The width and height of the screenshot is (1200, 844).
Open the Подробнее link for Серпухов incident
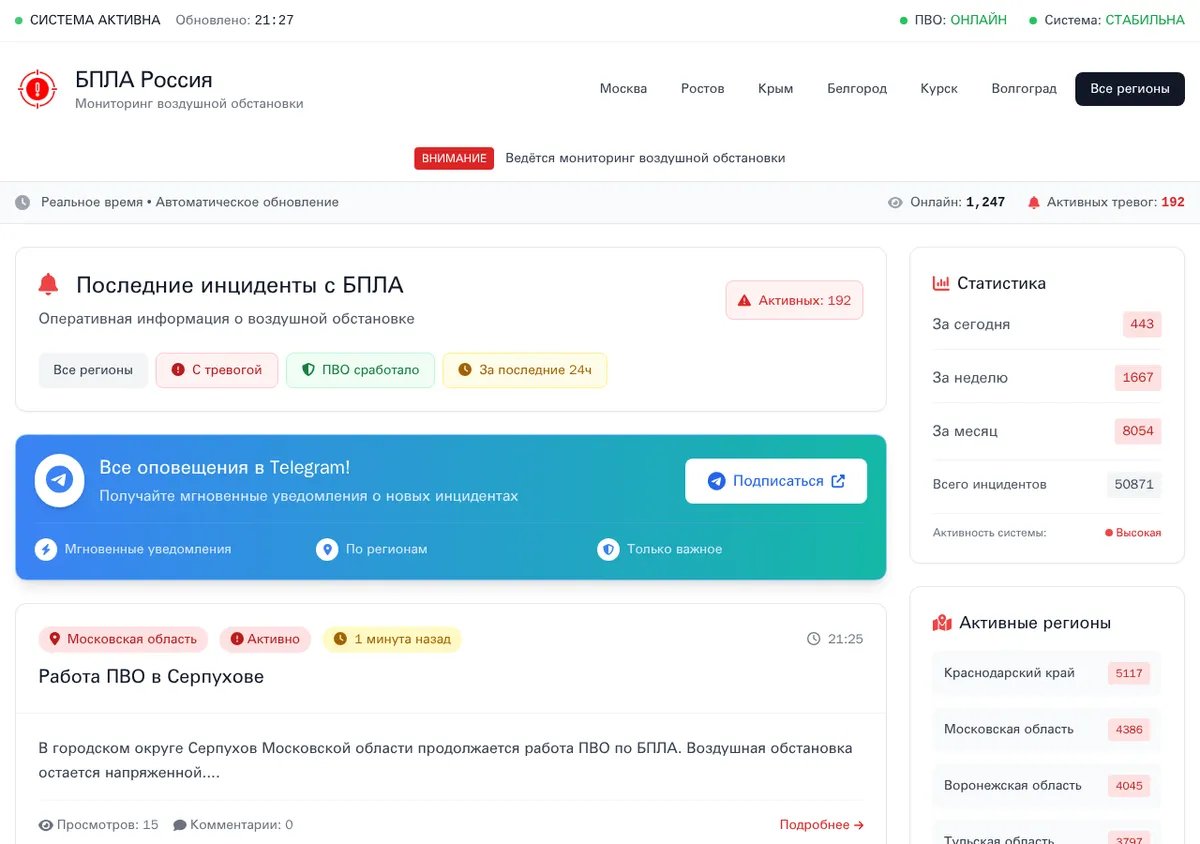pyautogui.click(x=822, y=825)
